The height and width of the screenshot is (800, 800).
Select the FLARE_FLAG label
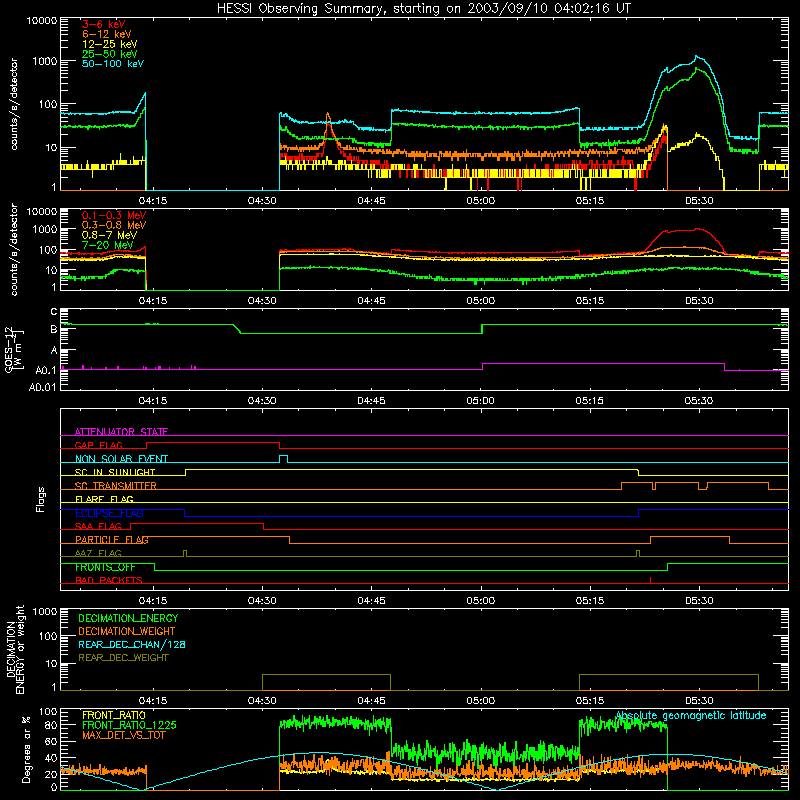(104, 499)
